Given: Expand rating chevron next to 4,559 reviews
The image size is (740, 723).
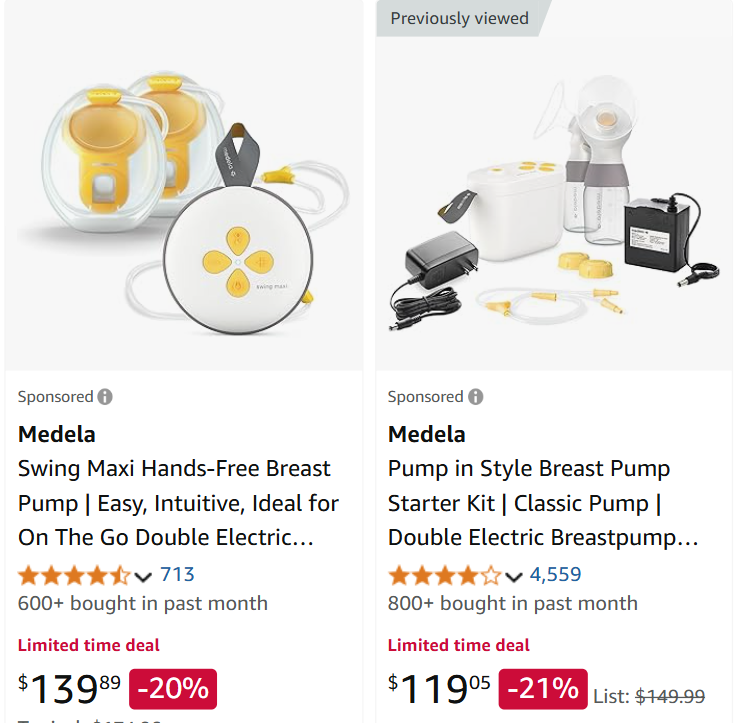Looking at the screenshot, I should click(x=514, y=576).
